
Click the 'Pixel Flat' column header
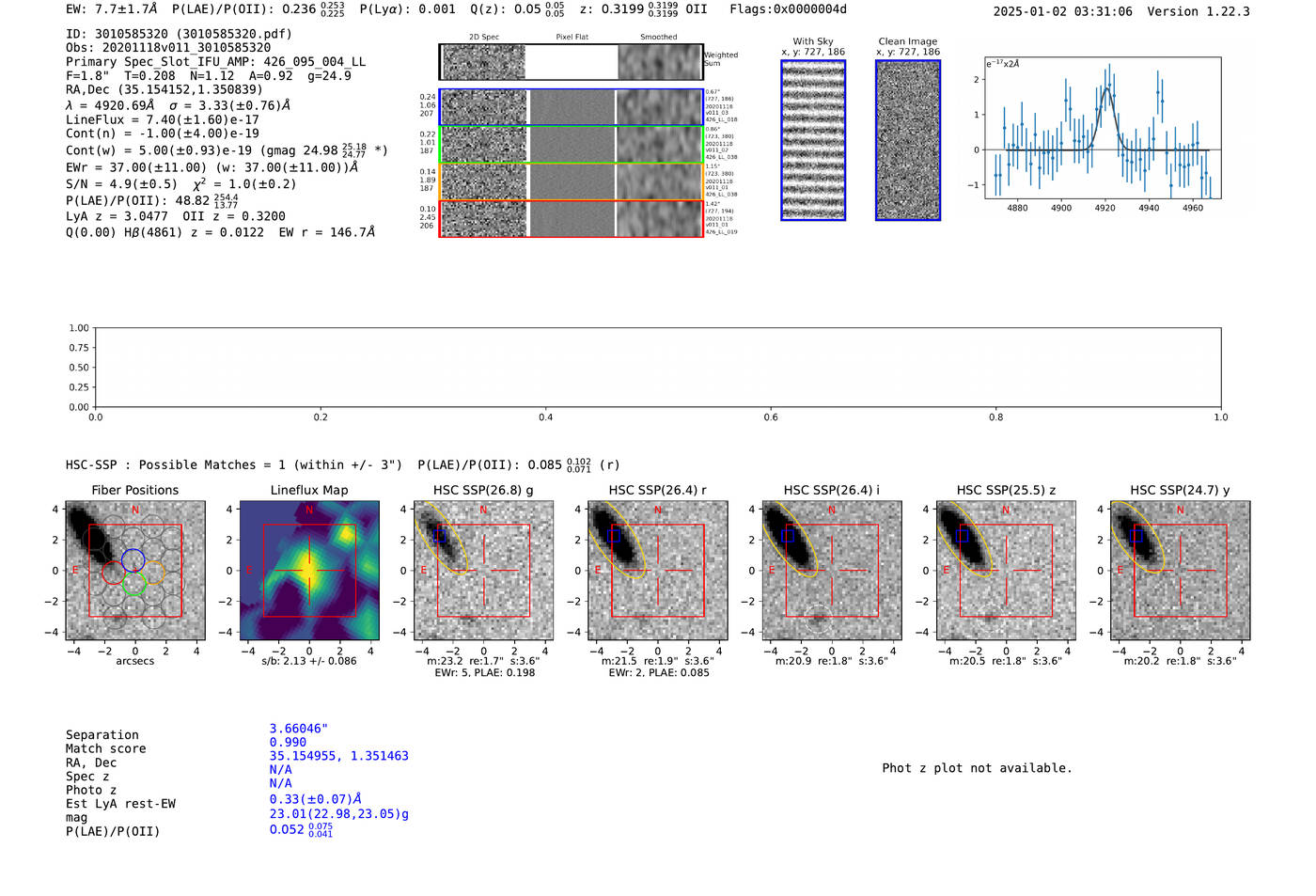point(572,38)
